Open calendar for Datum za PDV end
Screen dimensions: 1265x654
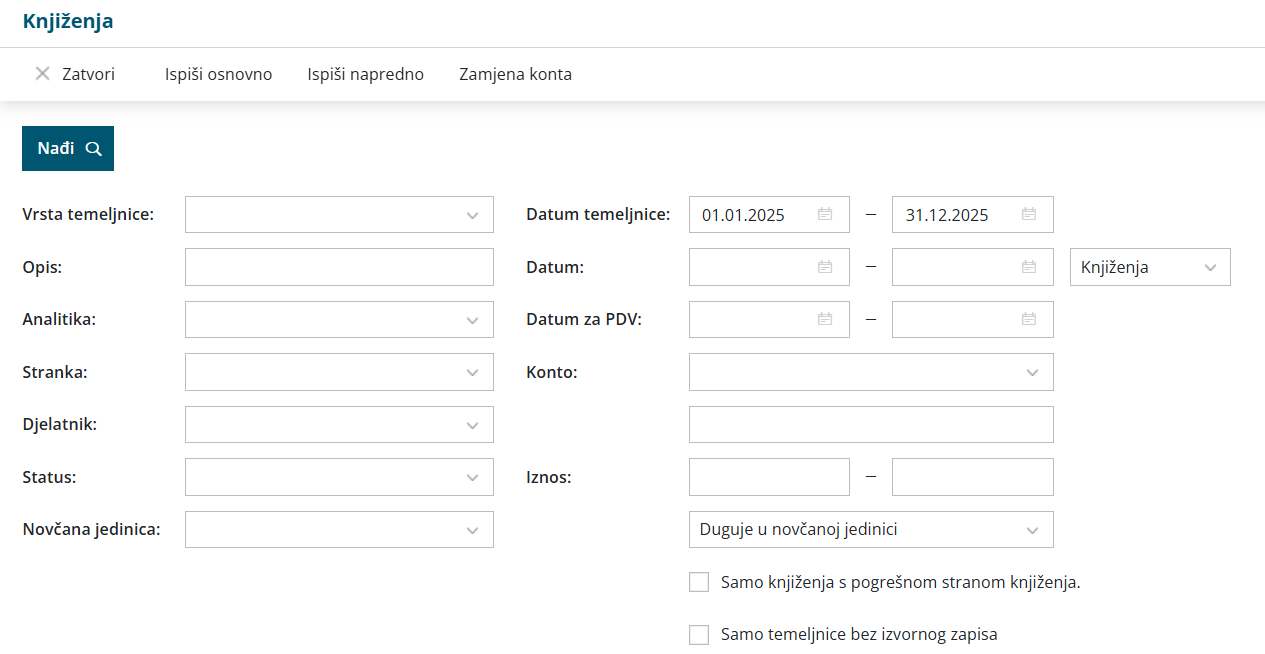tap(1029, 319)
